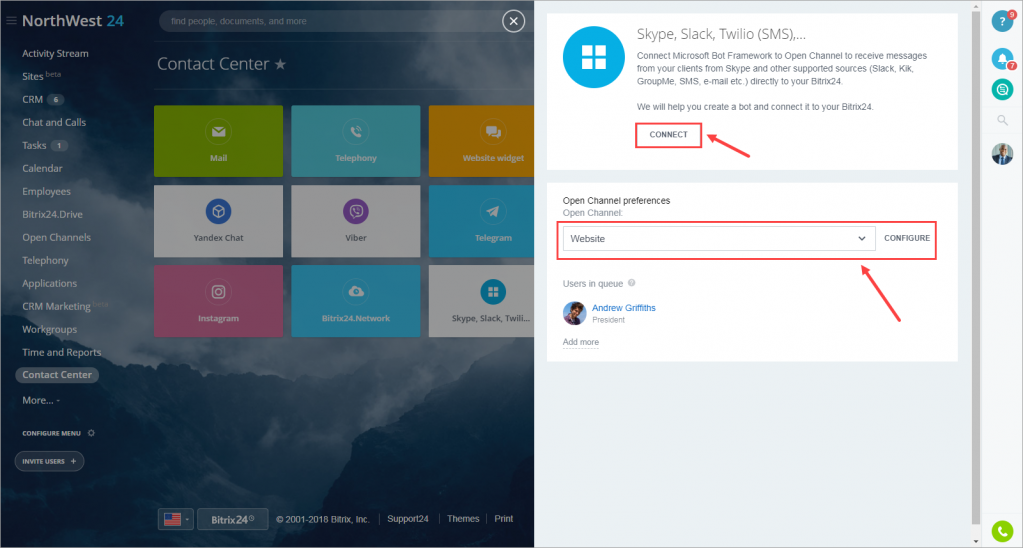Select Contact Center in the menu
The image size is (1023, 548).
point(57,374)
